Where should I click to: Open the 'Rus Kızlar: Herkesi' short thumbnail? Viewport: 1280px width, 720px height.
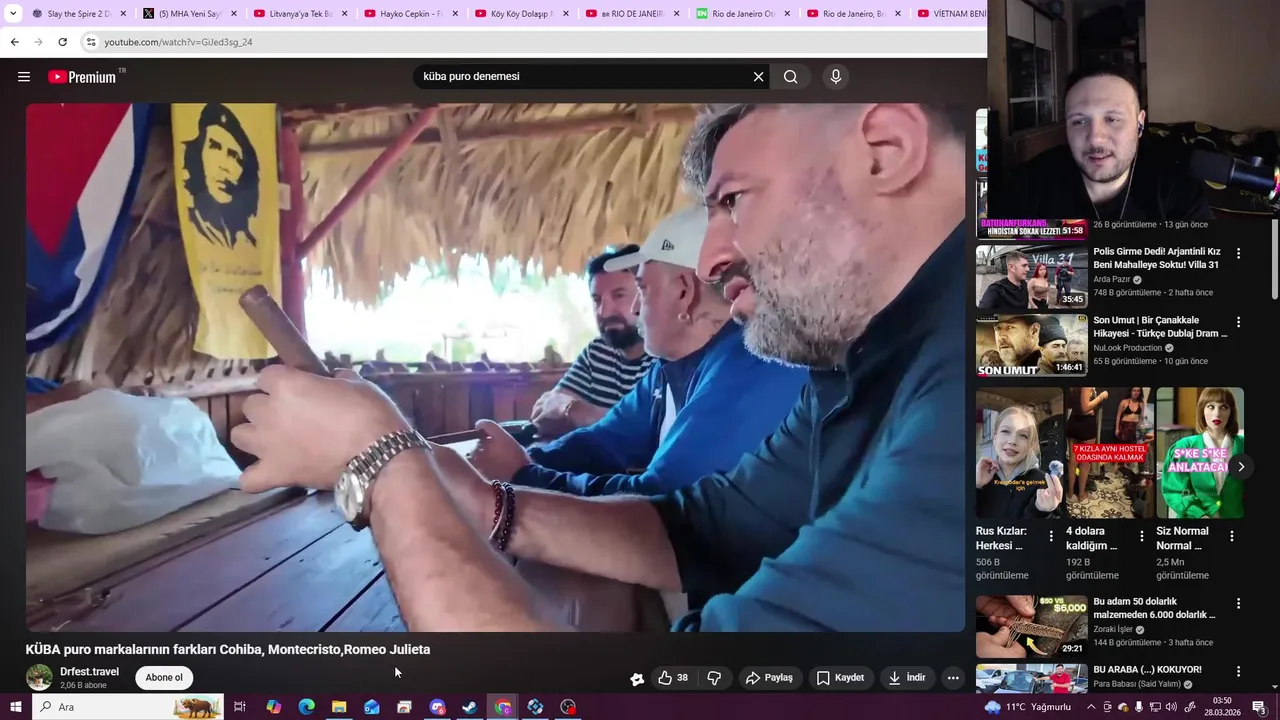tap(1019, 453)
